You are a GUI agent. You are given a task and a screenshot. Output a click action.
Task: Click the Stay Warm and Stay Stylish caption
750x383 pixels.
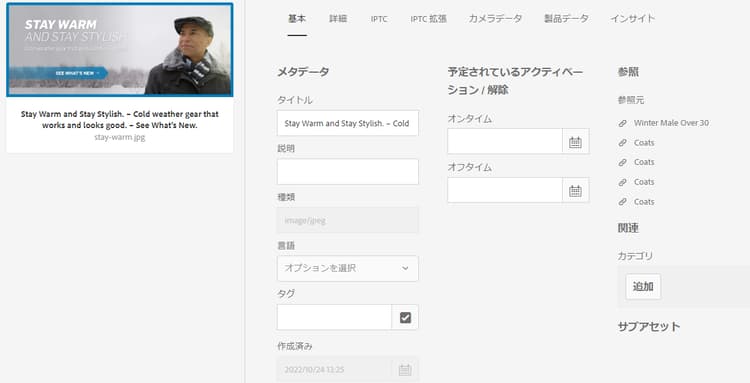[x=120, y=120]
